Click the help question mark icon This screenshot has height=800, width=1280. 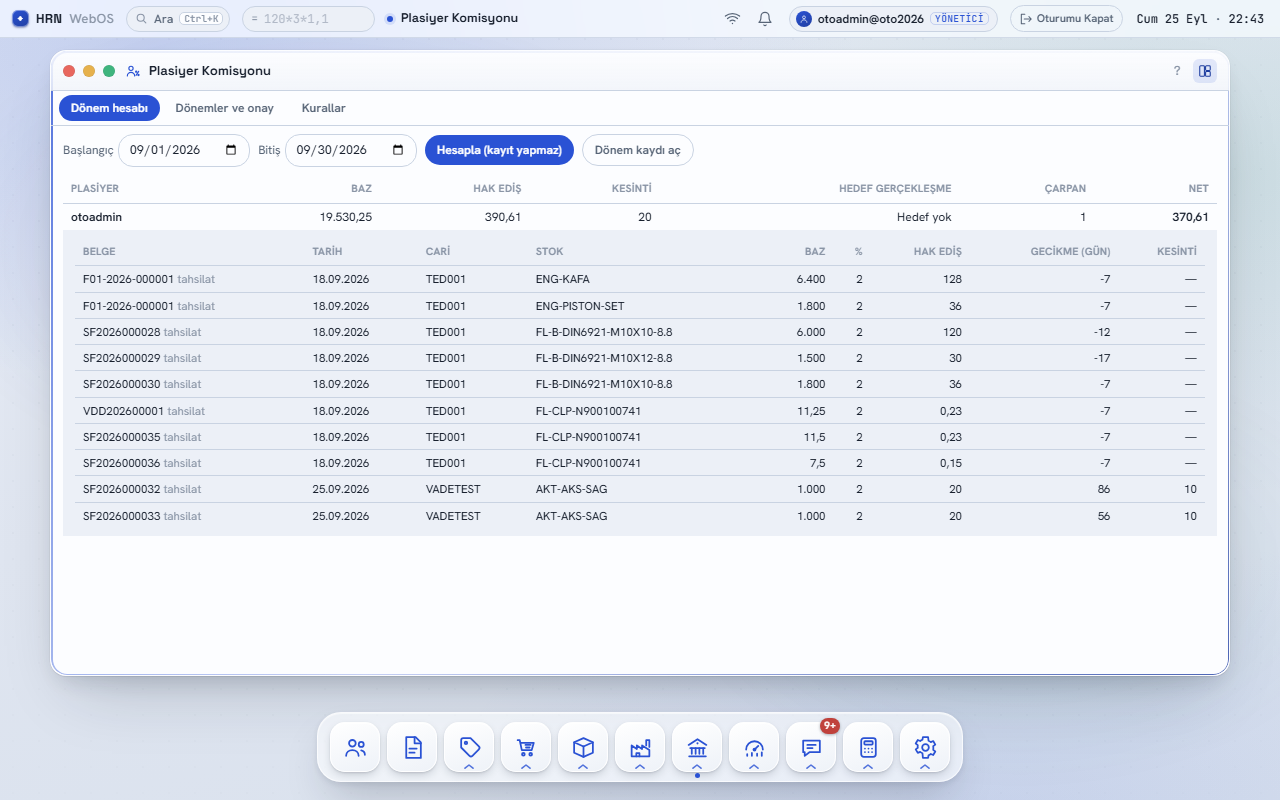[1177, 71]
